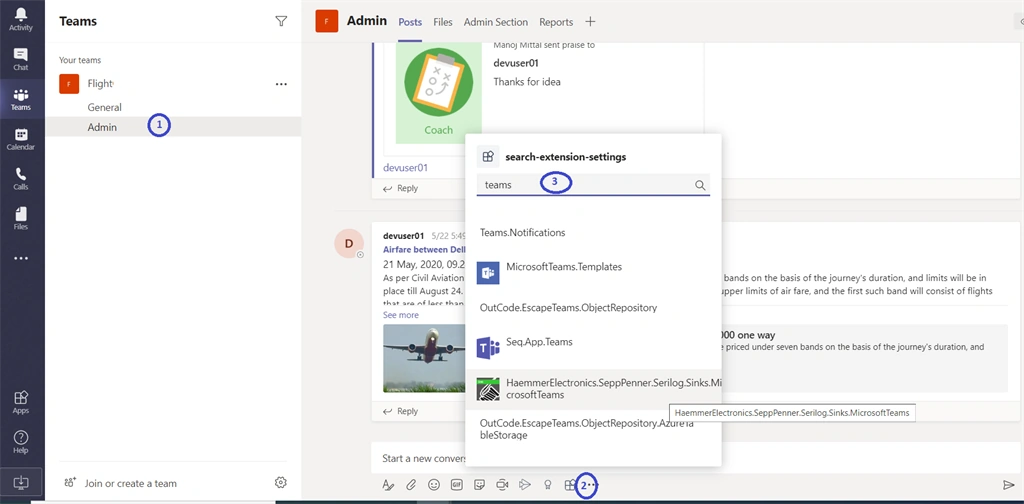Open the Activity feed icon
The image size is (1024, 504).
click(x=21, y=19)
